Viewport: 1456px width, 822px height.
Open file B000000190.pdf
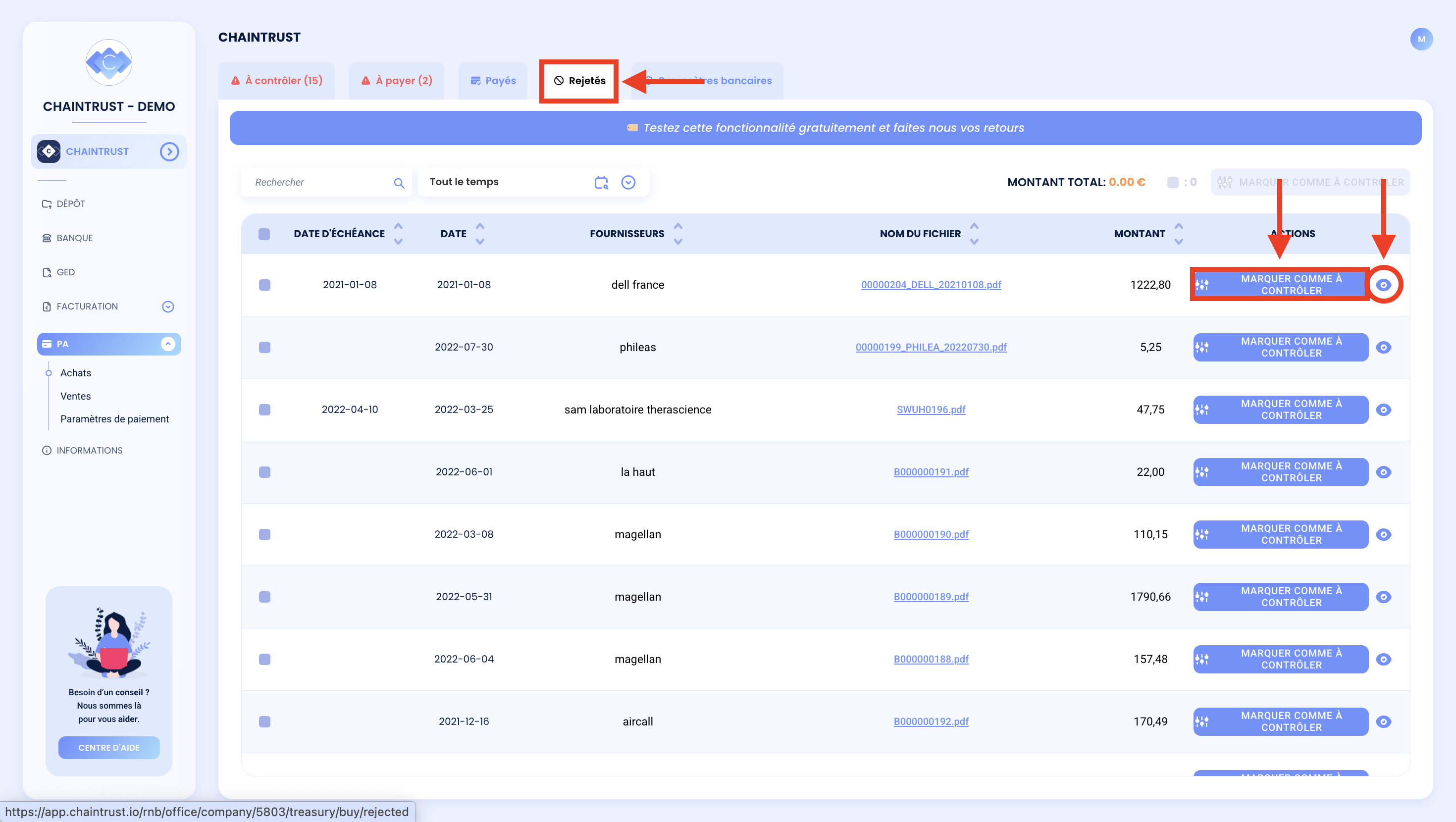931,534
